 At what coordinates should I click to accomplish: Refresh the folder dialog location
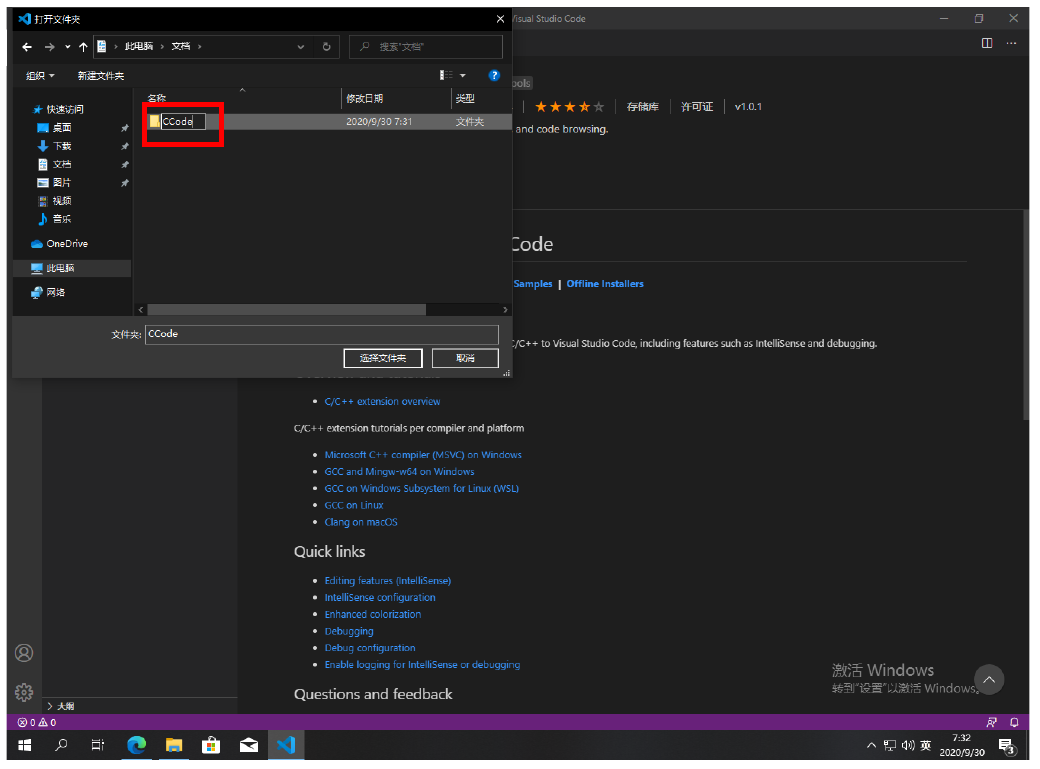326,47
